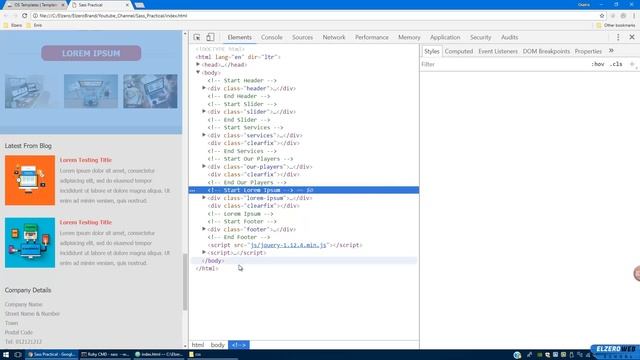Switch to index.html editor taskbar window
Viewport: 640px width, 360px height.
159,354
